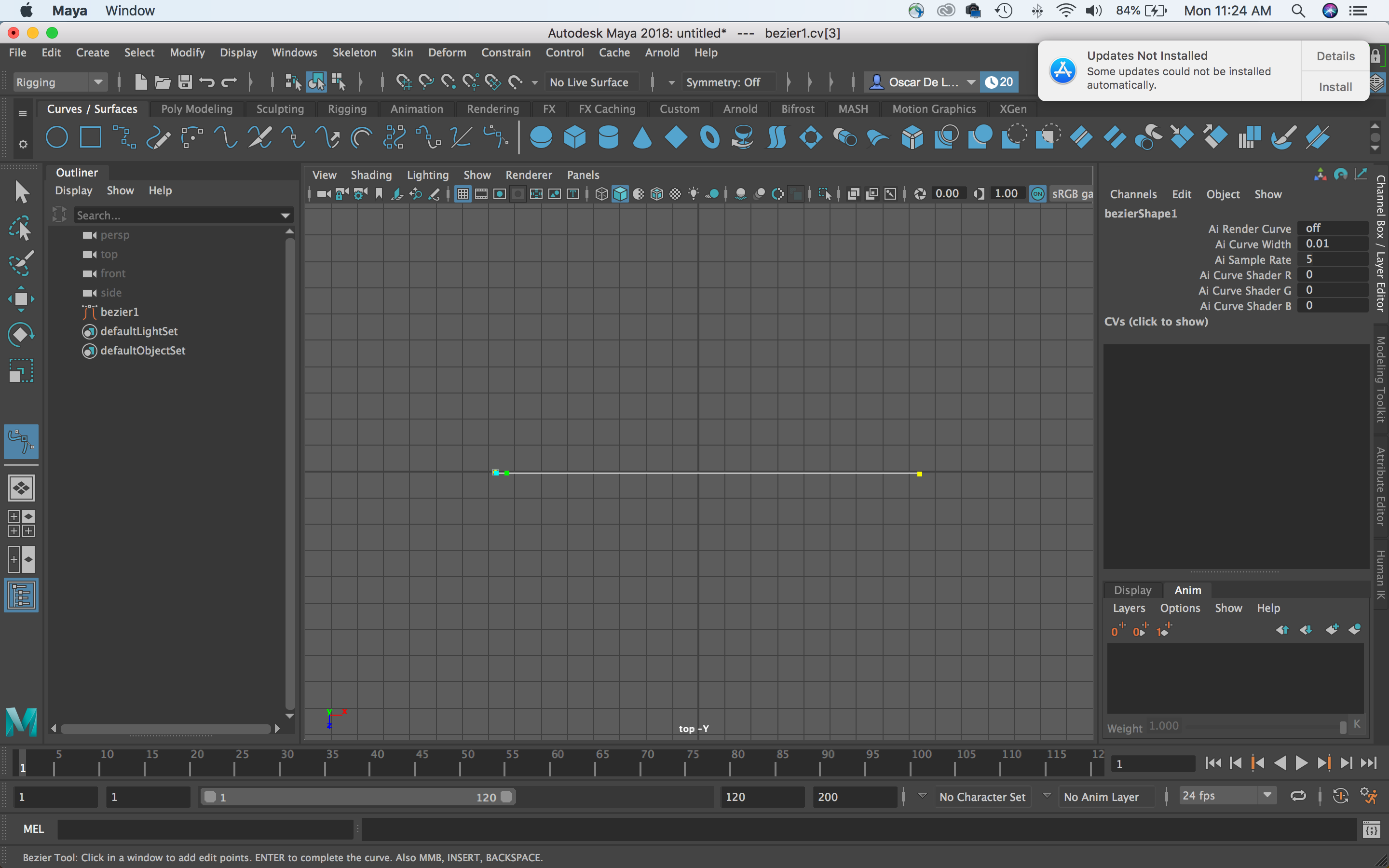Click the Play forwards button
Viewport: 1389px width, 868px height.
1301,763
